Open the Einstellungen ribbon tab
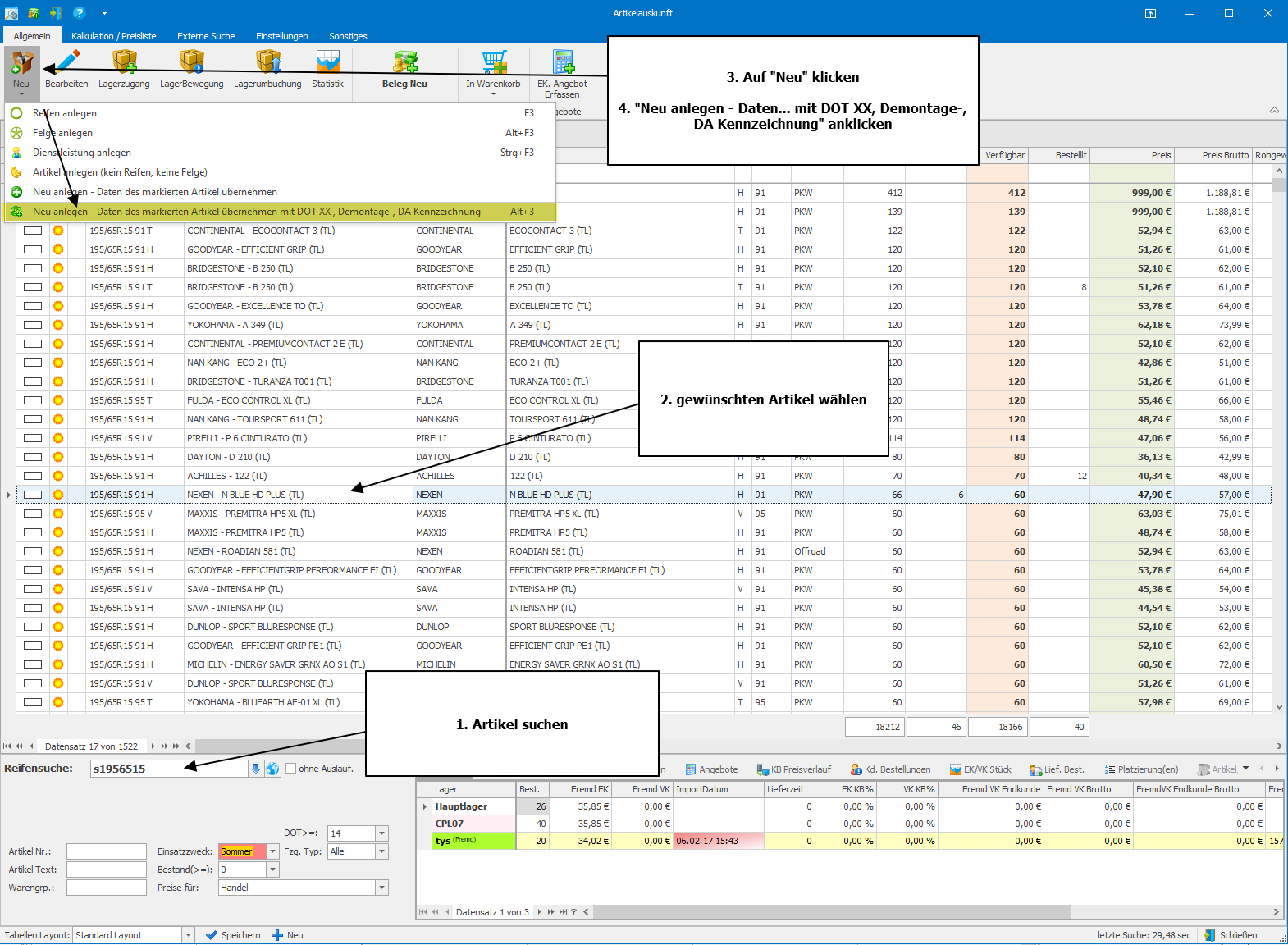 (282, 36)
